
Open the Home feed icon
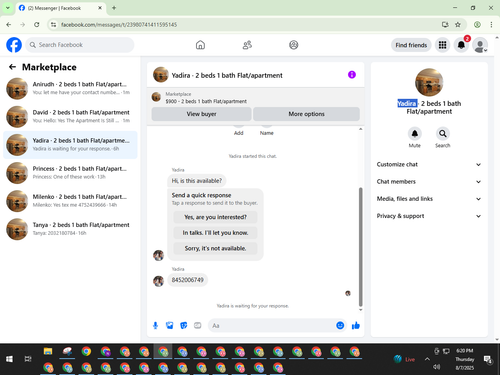[x=200, y=45]
